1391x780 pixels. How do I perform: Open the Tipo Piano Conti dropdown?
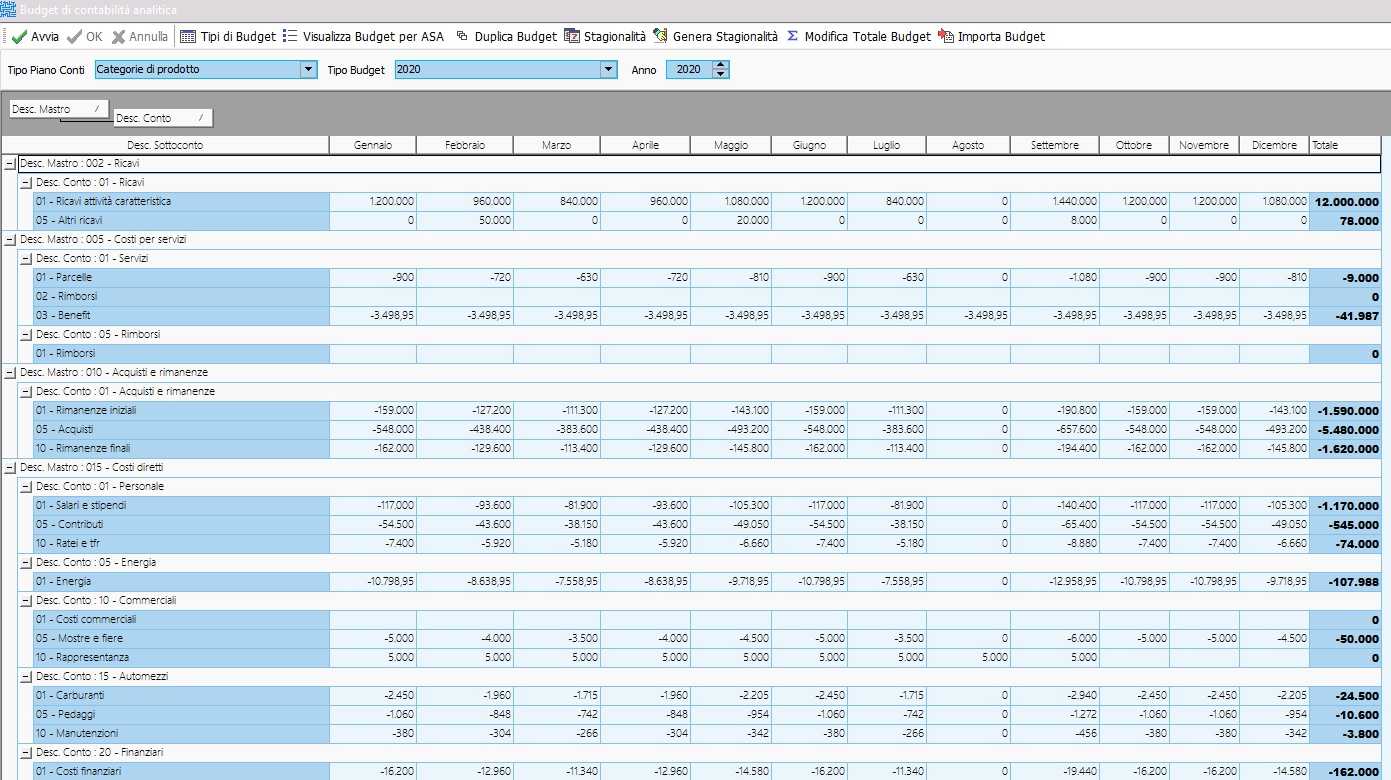(x=308, y=70)
